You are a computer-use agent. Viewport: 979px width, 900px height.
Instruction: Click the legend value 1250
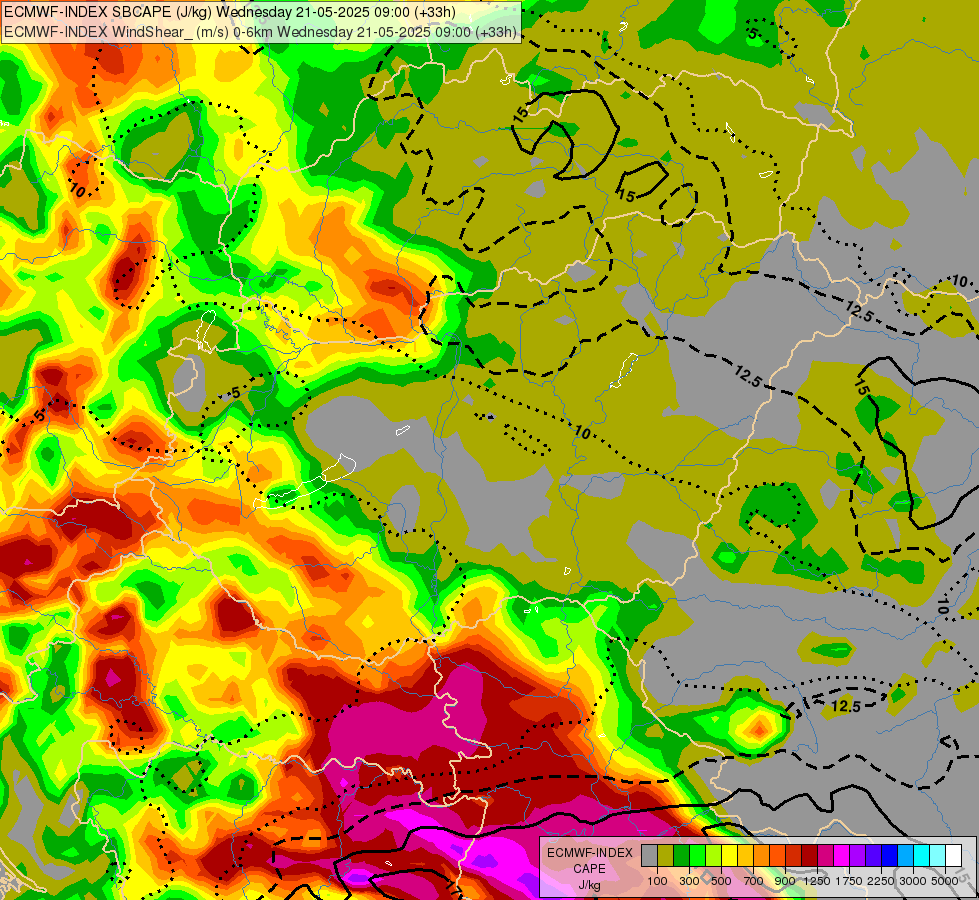[x=817, y=881]
